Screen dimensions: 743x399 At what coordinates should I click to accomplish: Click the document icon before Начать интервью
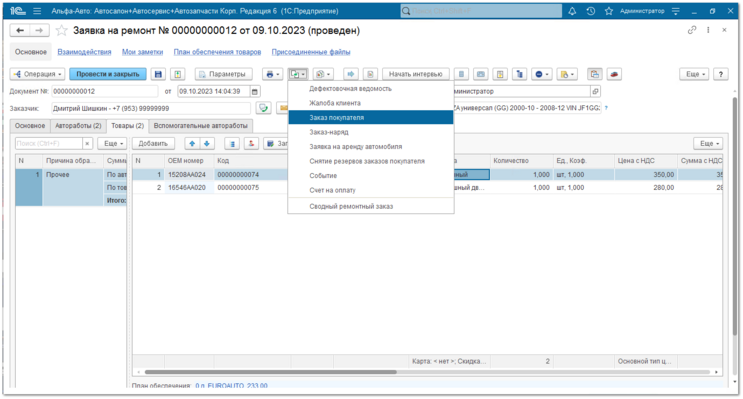[x=371, y=74]
